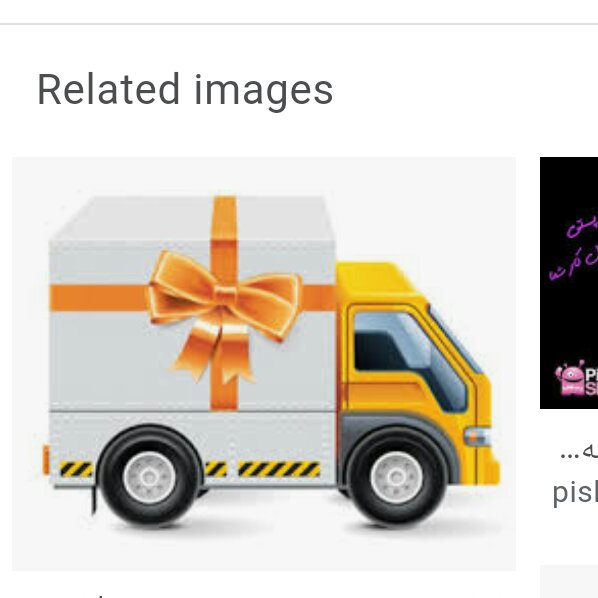Screen dimensions: 598x598
Task: Click the truck's front wheel
Action: pyautogui.click(x=397, y=477)
